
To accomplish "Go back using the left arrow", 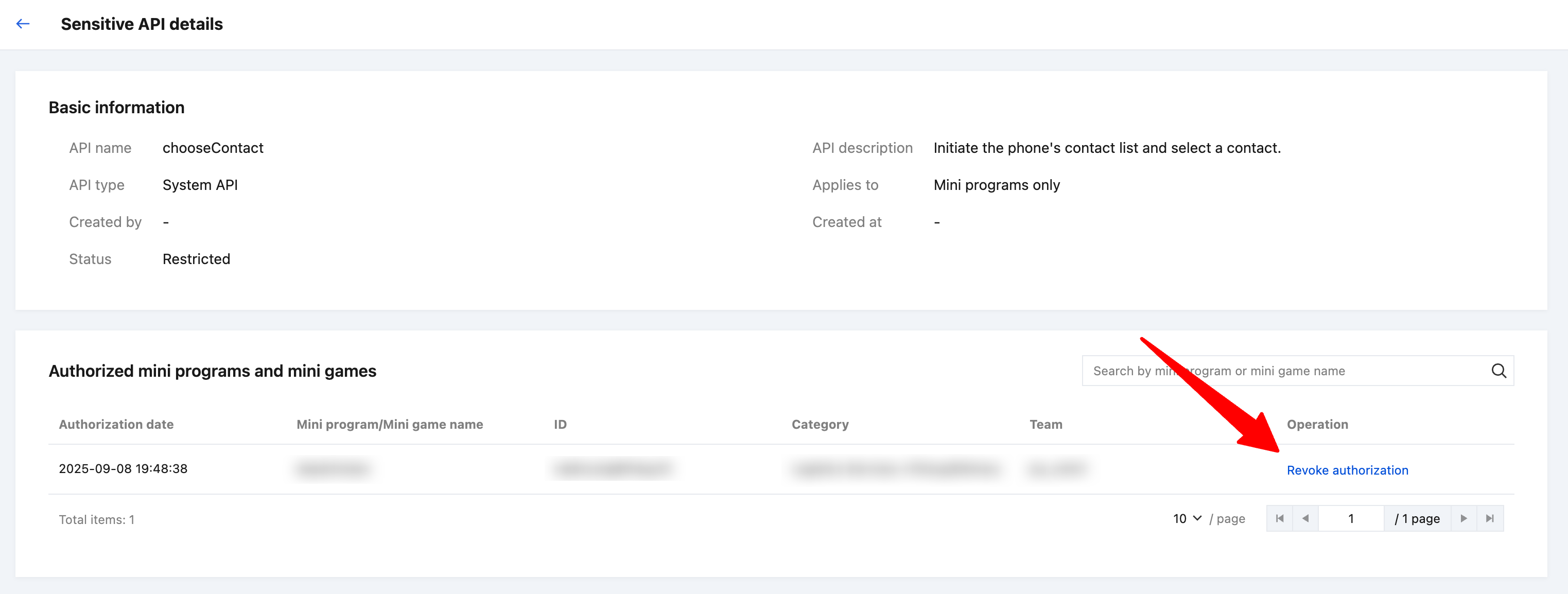I will tap(23, 24).
